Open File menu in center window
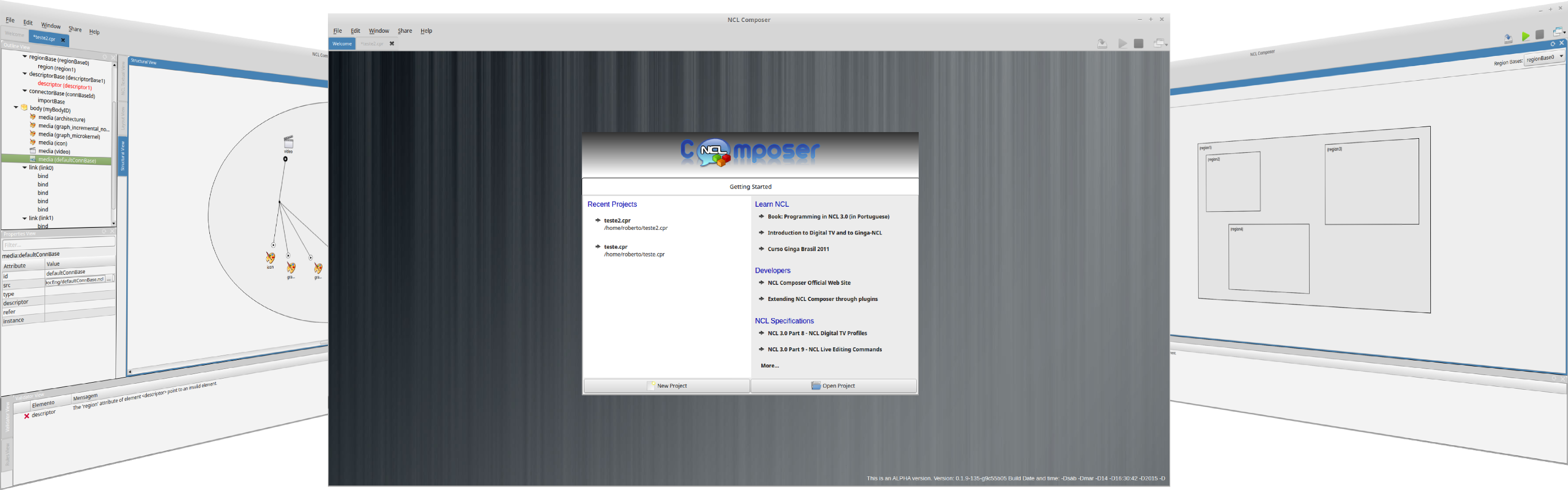This screenshot has height=490, width=1568. pyautogui.click(x=338, y=31)
